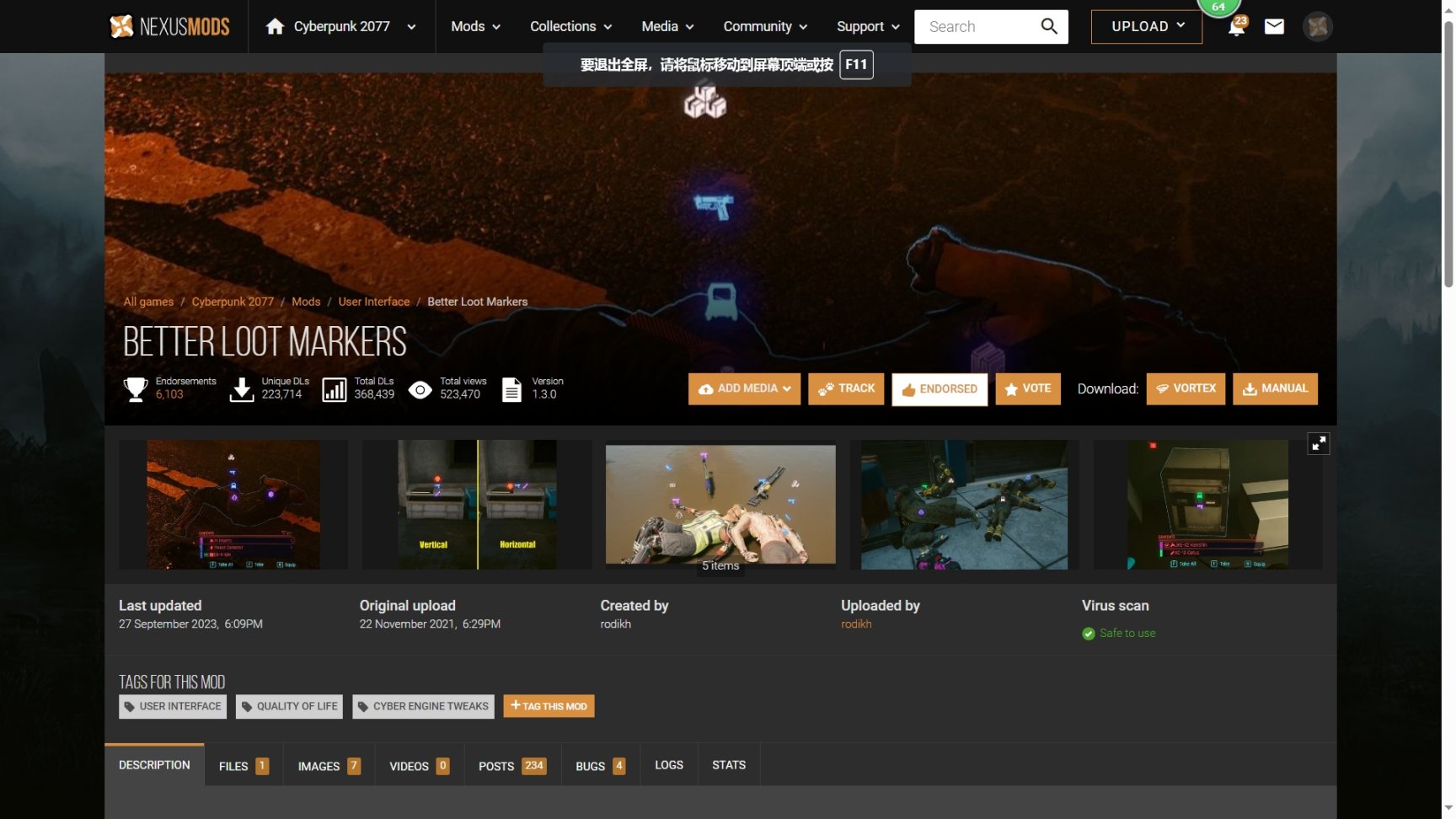Click the green Safe to use checkmark
This screenshot has height=819, width=1456.
(1089, 634)
